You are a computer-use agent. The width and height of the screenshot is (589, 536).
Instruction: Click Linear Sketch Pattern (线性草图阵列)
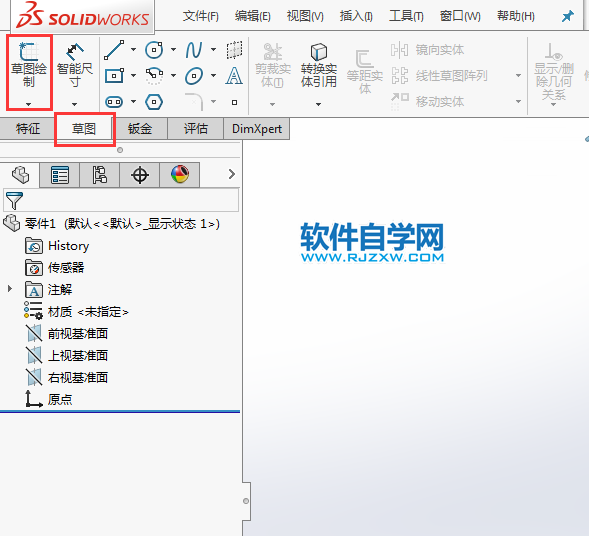tap(439, 76)
